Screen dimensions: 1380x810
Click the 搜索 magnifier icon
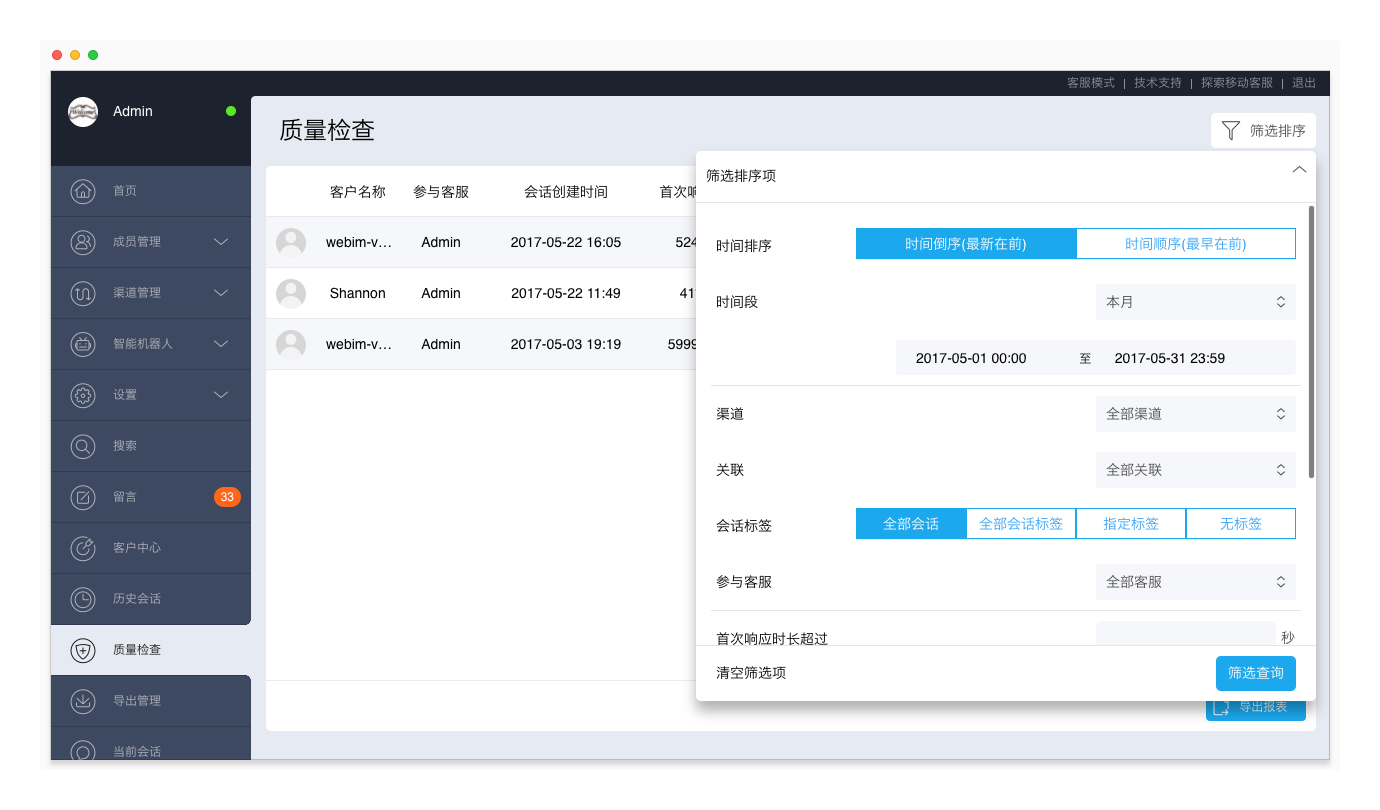(83, 446)
